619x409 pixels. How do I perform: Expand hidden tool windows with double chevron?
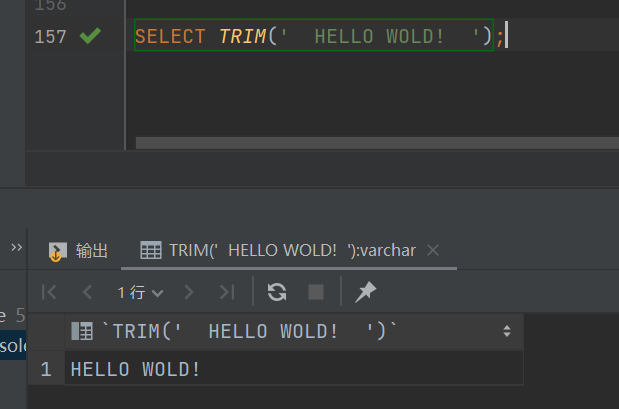pyautogui.click(x=17, y=248)
